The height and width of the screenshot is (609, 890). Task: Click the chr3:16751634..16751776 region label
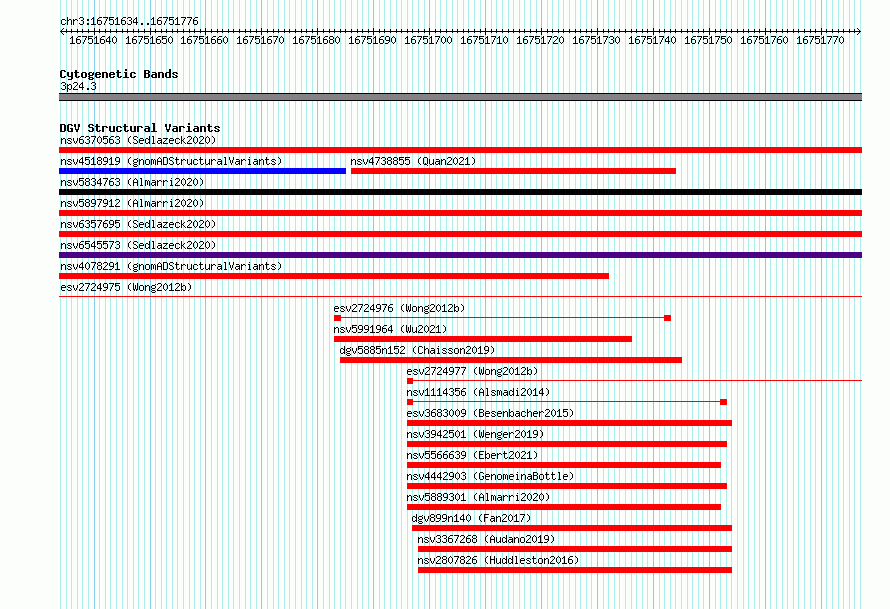tap(129, 22)
